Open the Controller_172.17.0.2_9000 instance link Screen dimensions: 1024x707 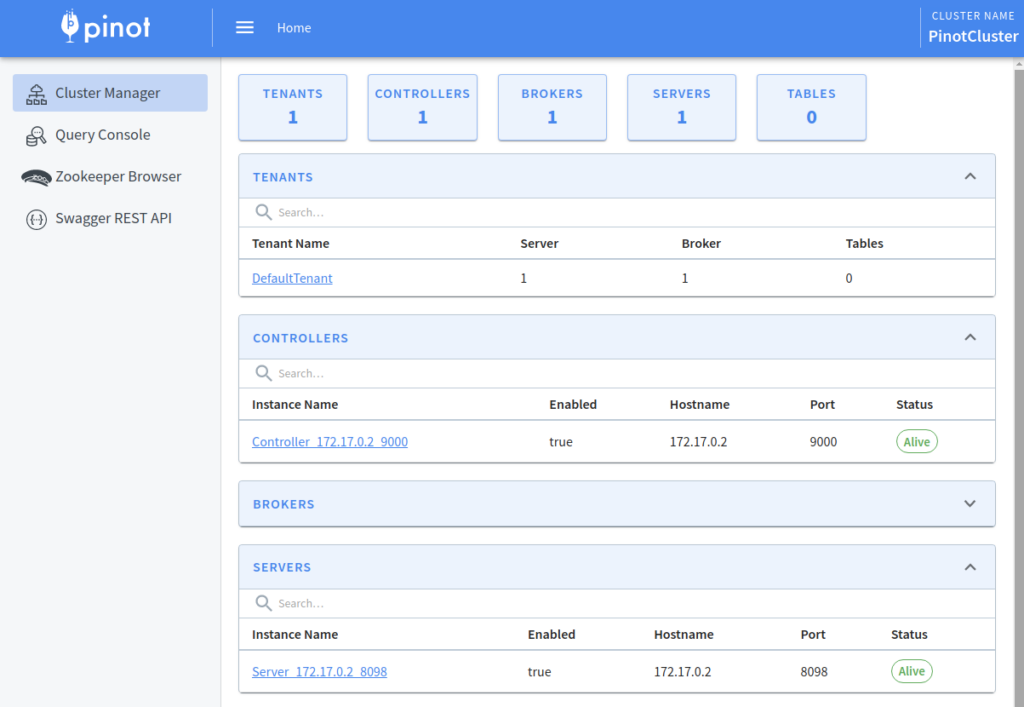coord(329,441)
